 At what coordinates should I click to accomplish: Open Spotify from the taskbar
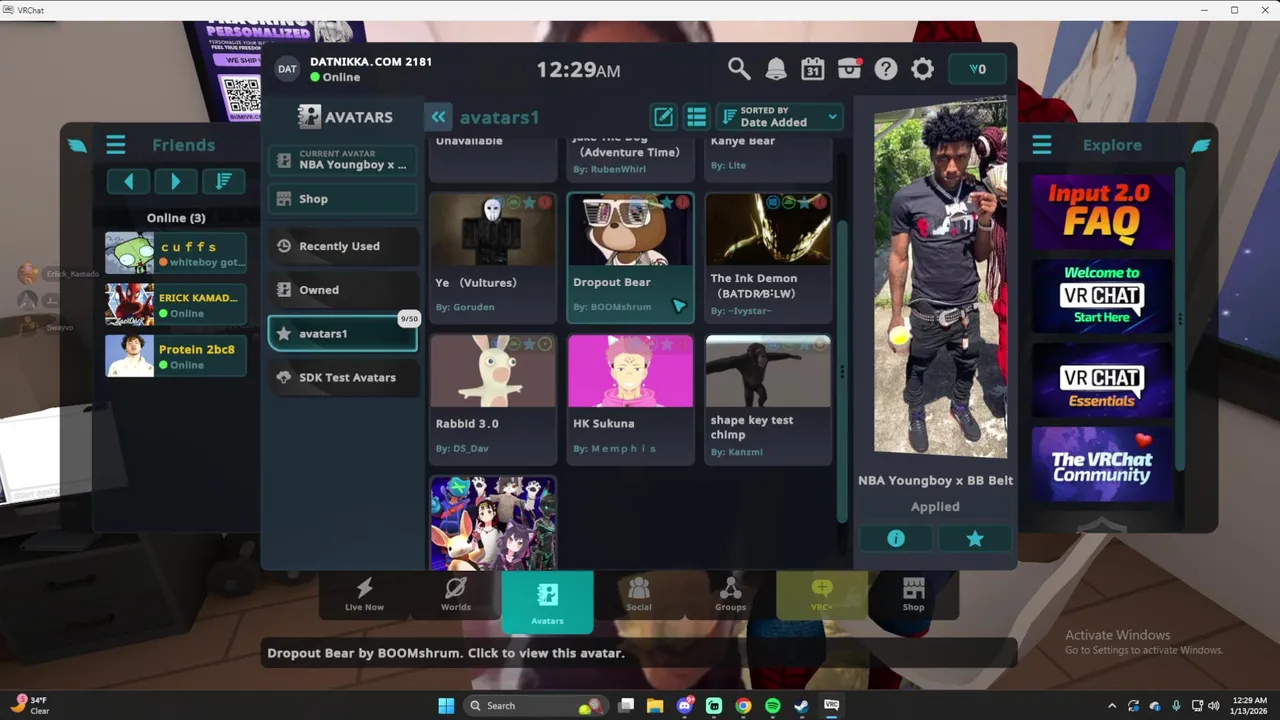coord(772,705)
